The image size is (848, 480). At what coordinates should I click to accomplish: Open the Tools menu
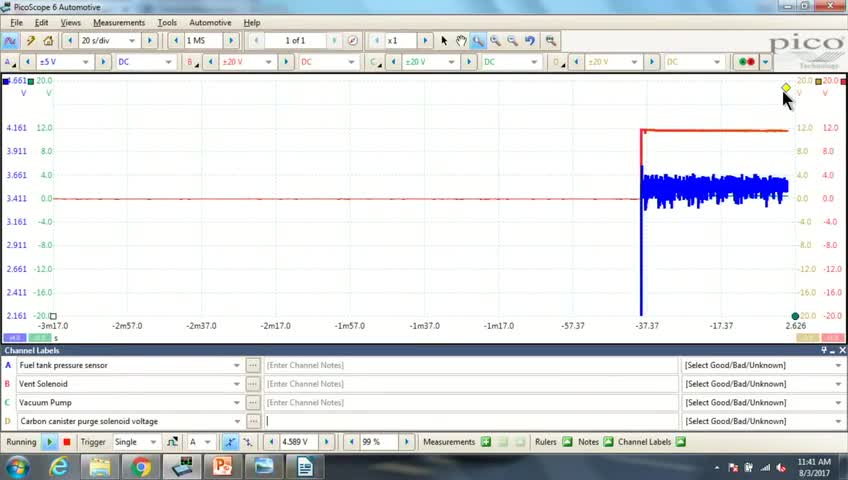point(167,23)
